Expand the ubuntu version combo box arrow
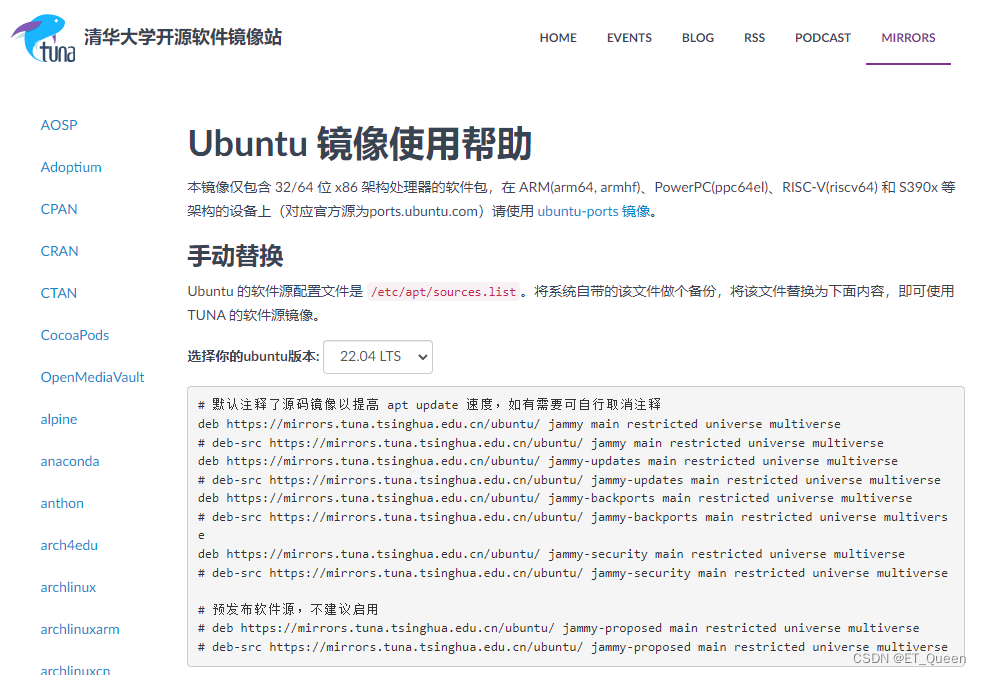This screenshot has height=675, width=981. (421, 356)
